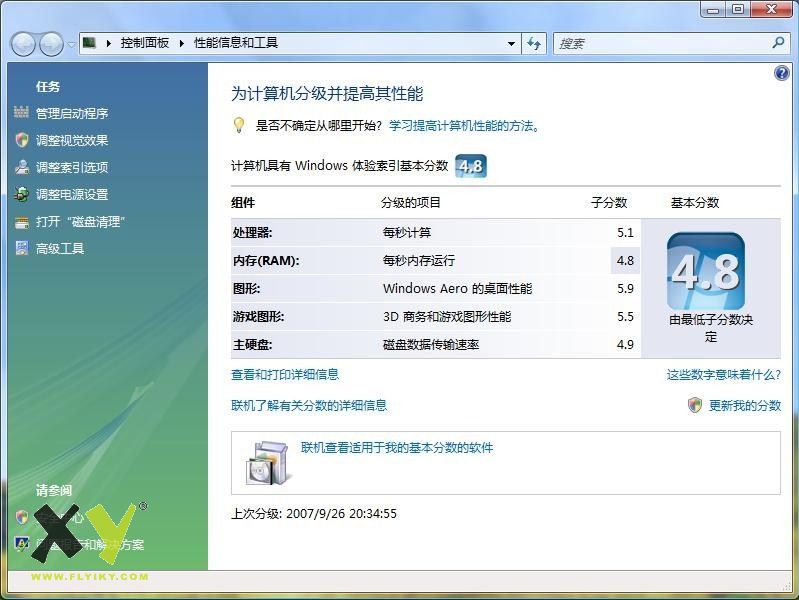Click the power icon beside 调整电源设置
The image size is (799, 600).
click(x=21, y=194)
